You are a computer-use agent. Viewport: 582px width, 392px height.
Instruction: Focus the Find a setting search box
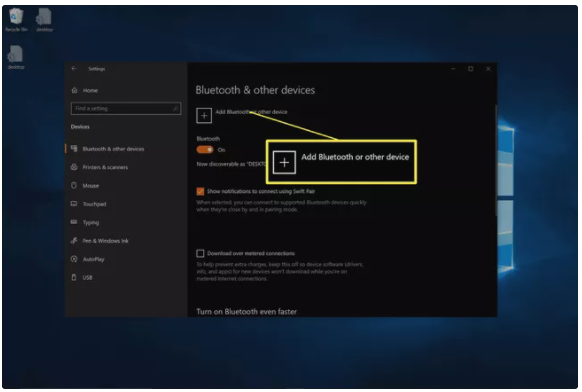126,108
